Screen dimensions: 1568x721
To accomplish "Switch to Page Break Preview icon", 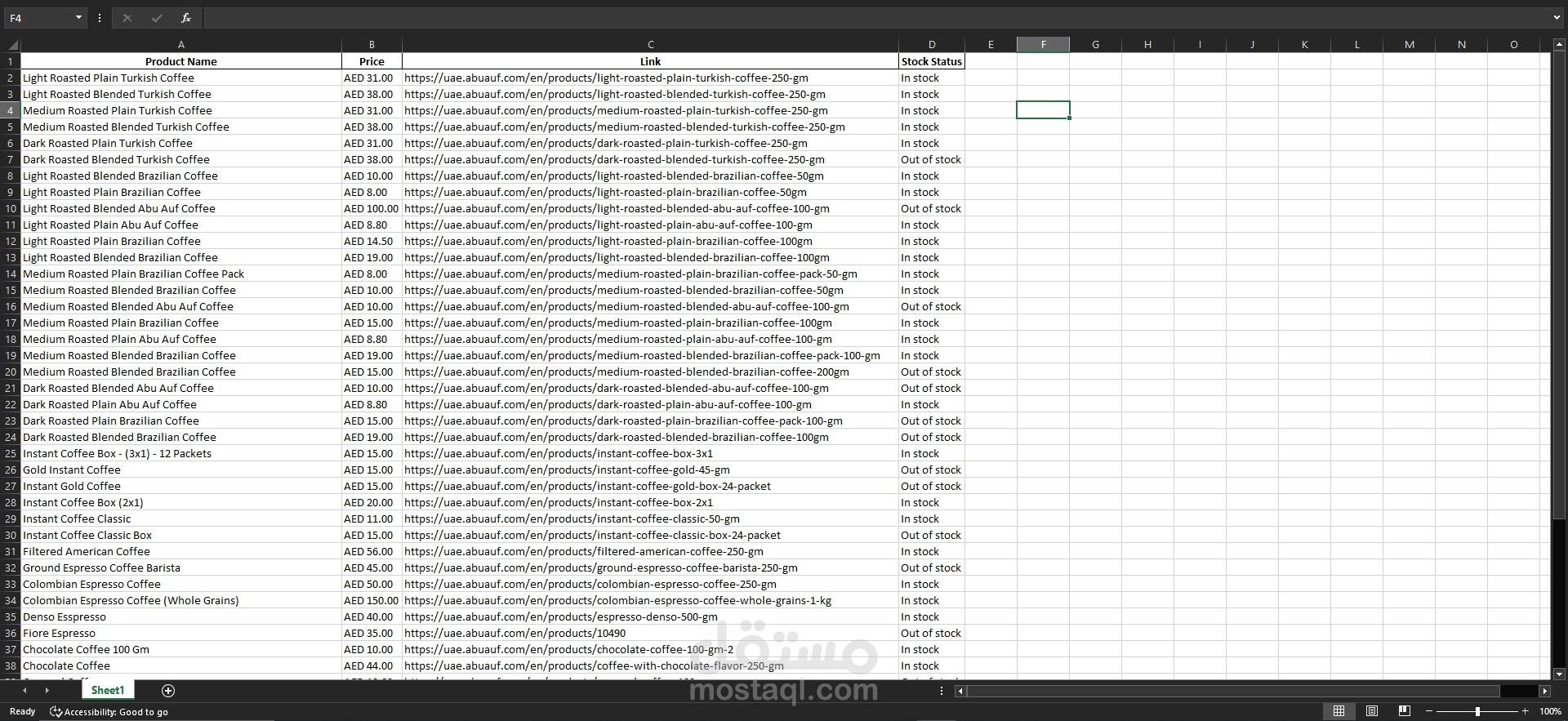I will tap(1405, 711).
